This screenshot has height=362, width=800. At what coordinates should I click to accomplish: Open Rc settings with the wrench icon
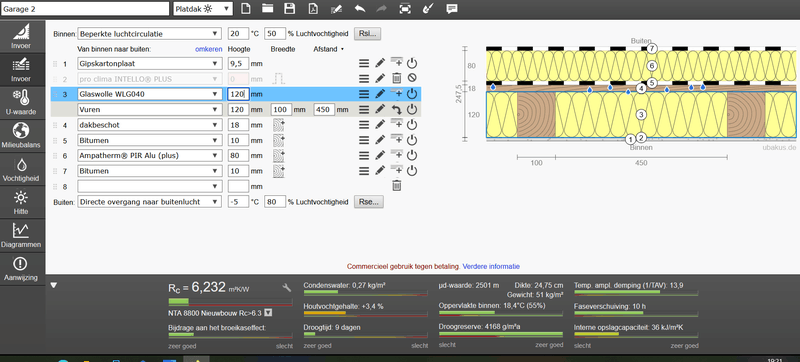[287, 288]
